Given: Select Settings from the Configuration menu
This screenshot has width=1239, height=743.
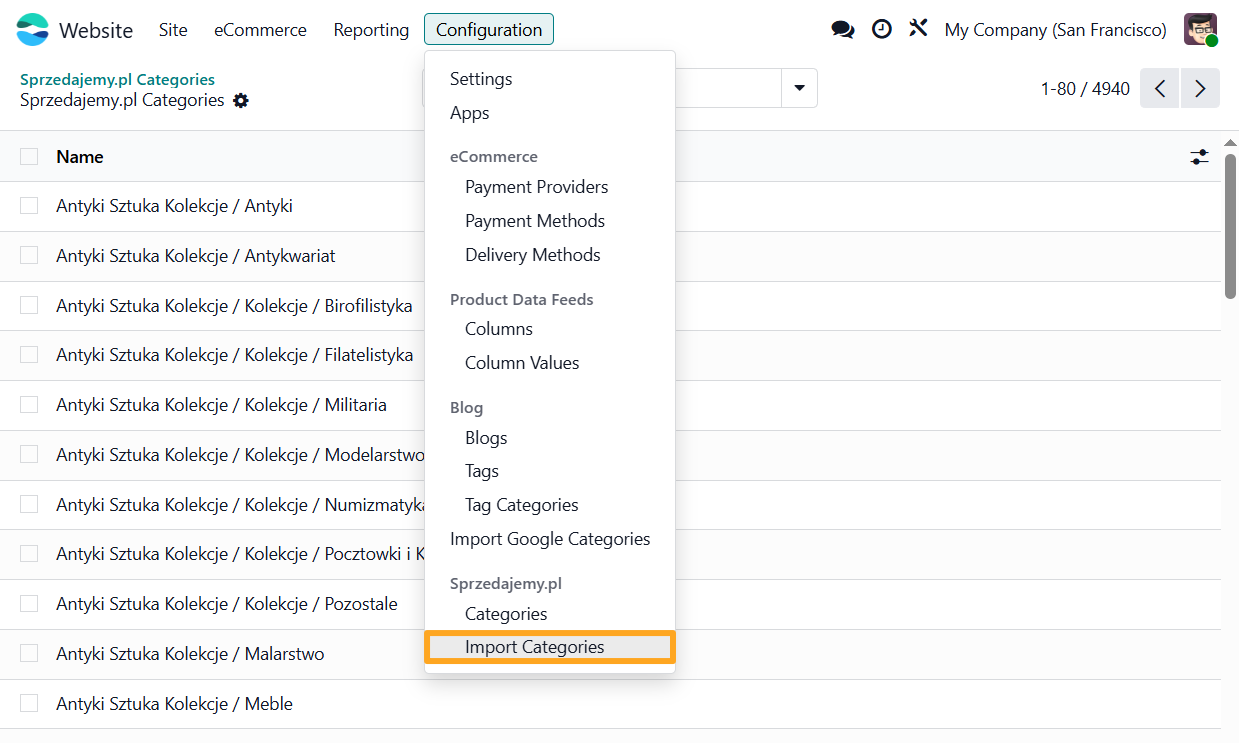Looking at the screenshot, I should click(x=550, y=79).
